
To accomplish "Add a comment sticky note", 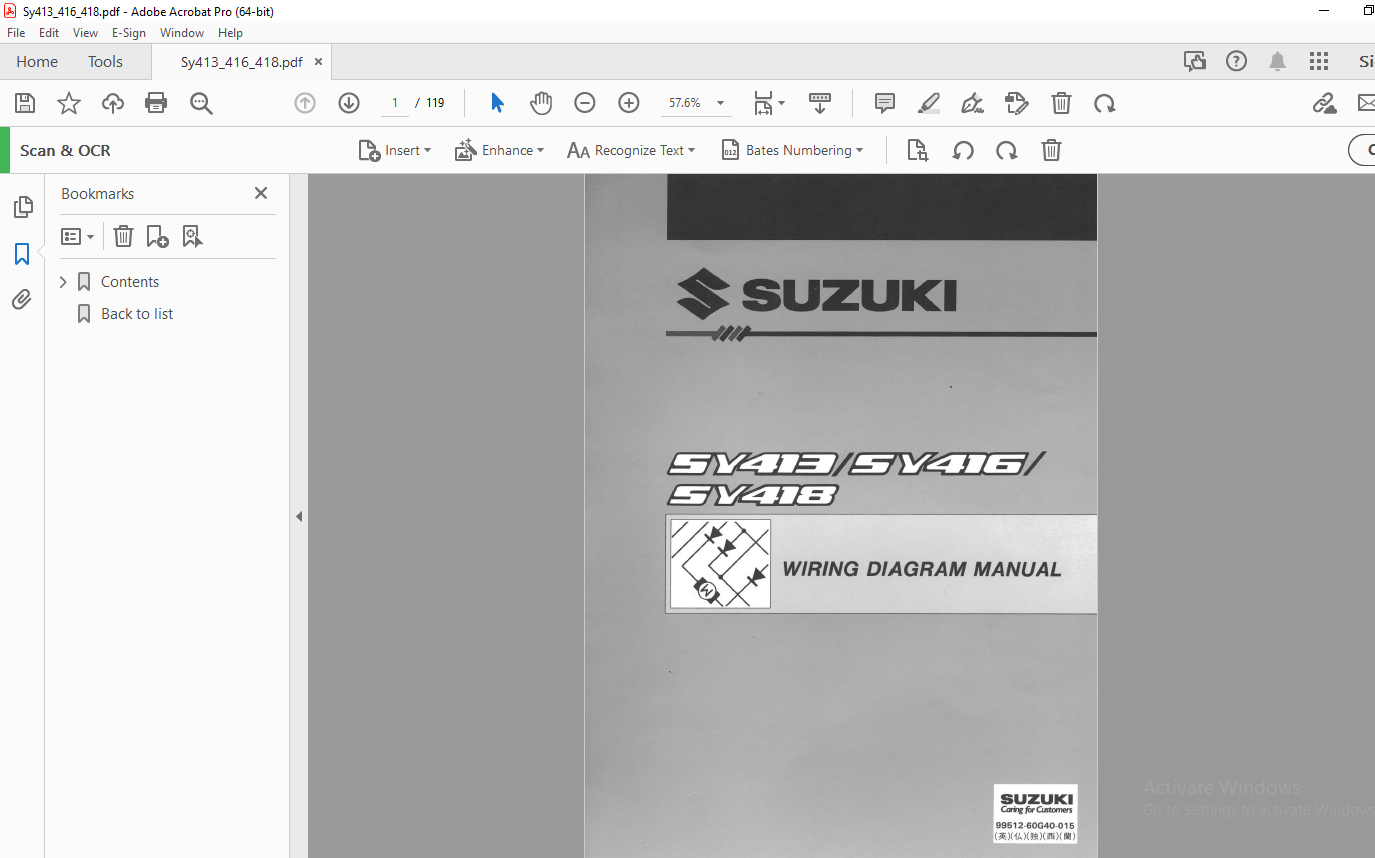I will coord(884,103).
